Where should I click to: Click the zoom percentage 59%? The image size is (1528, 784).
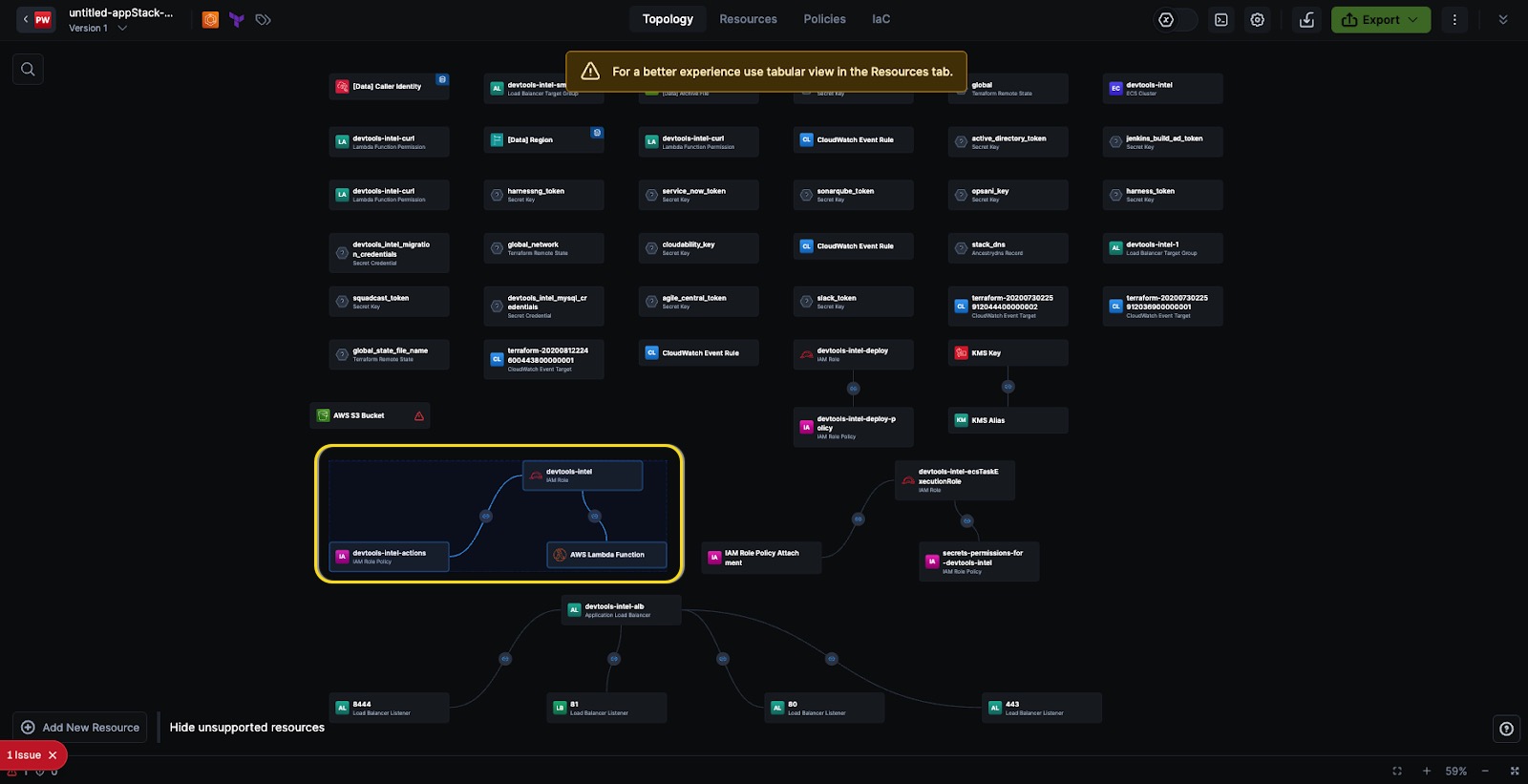click(x=1455, y=771)
